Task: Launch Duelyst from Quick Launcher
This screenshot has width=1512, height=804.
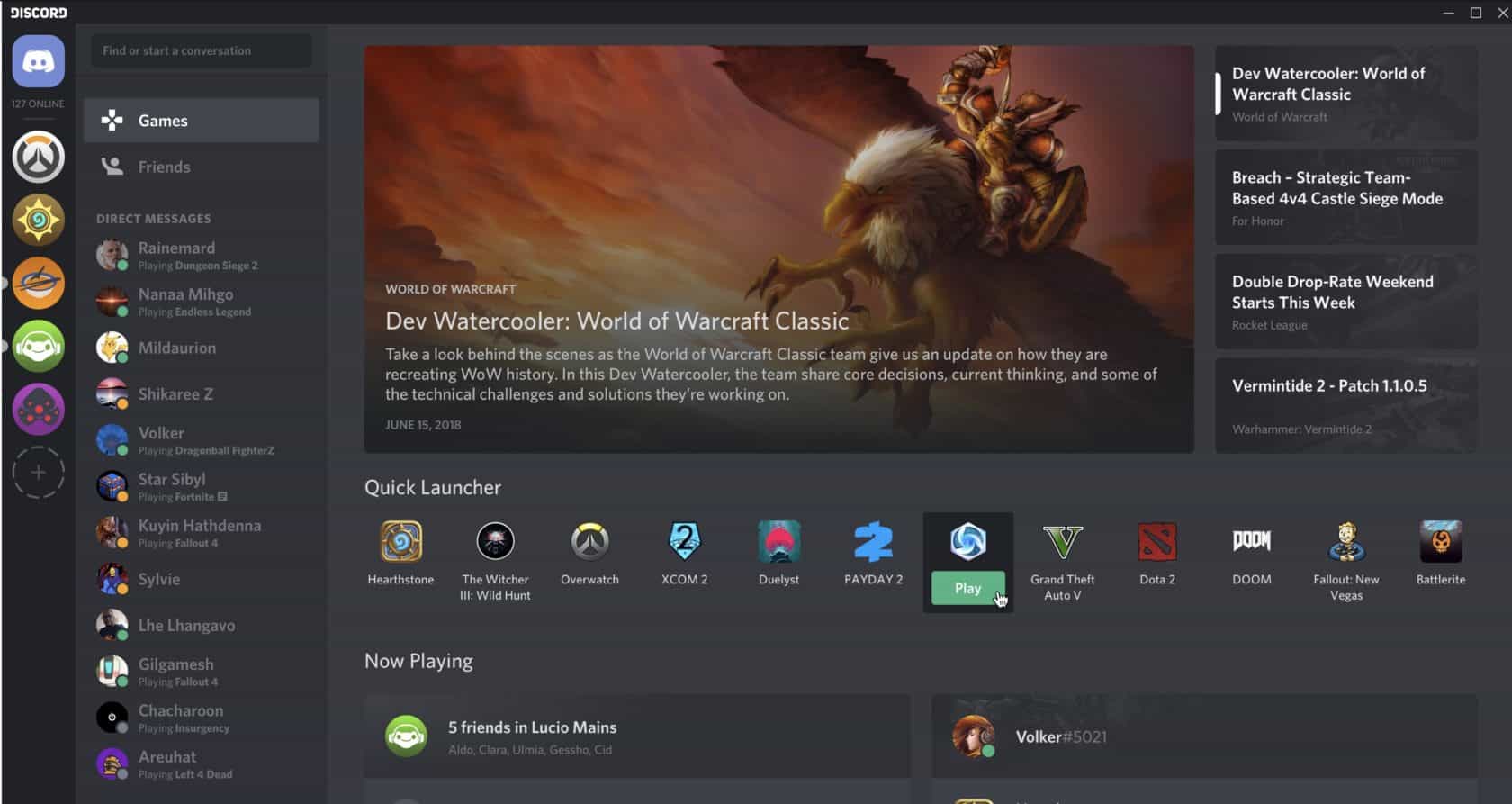Action: click(778, 542)
